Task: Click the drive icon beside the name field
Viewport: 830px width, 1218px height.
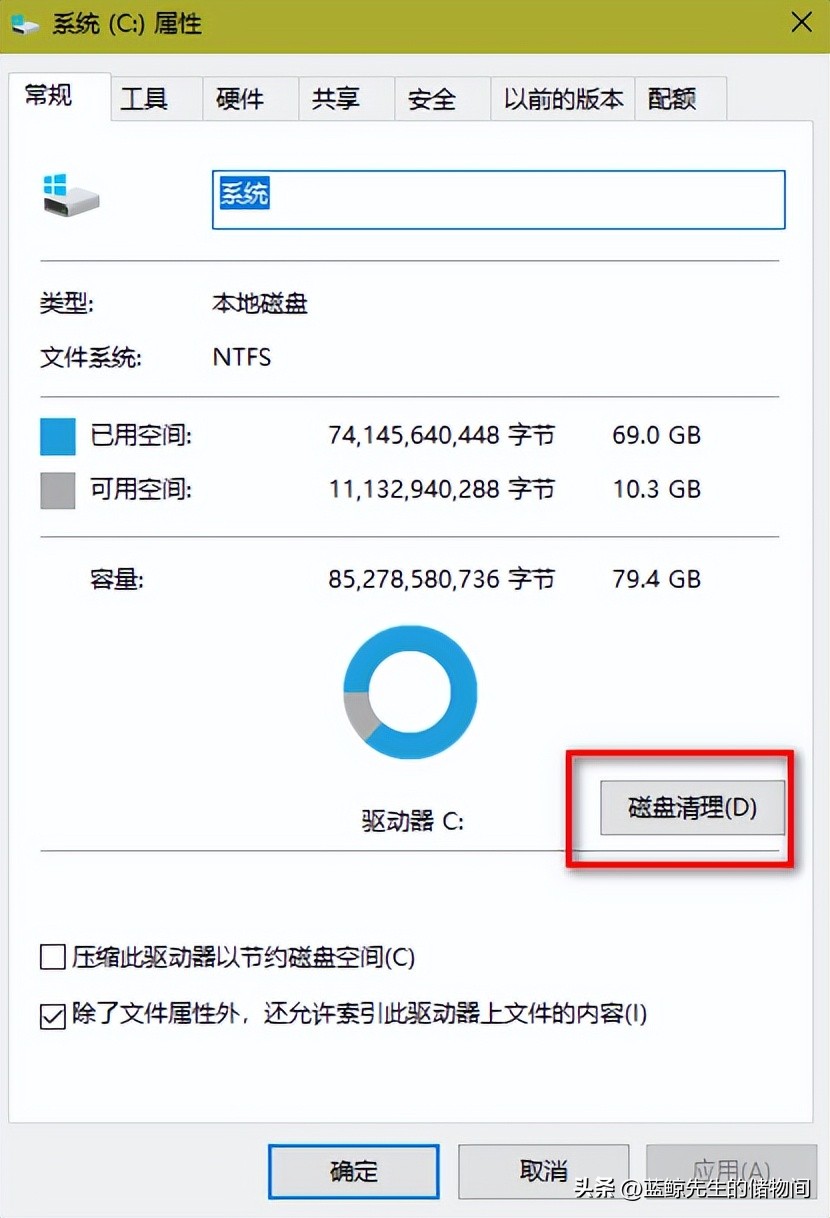Action: pos(69,195)
